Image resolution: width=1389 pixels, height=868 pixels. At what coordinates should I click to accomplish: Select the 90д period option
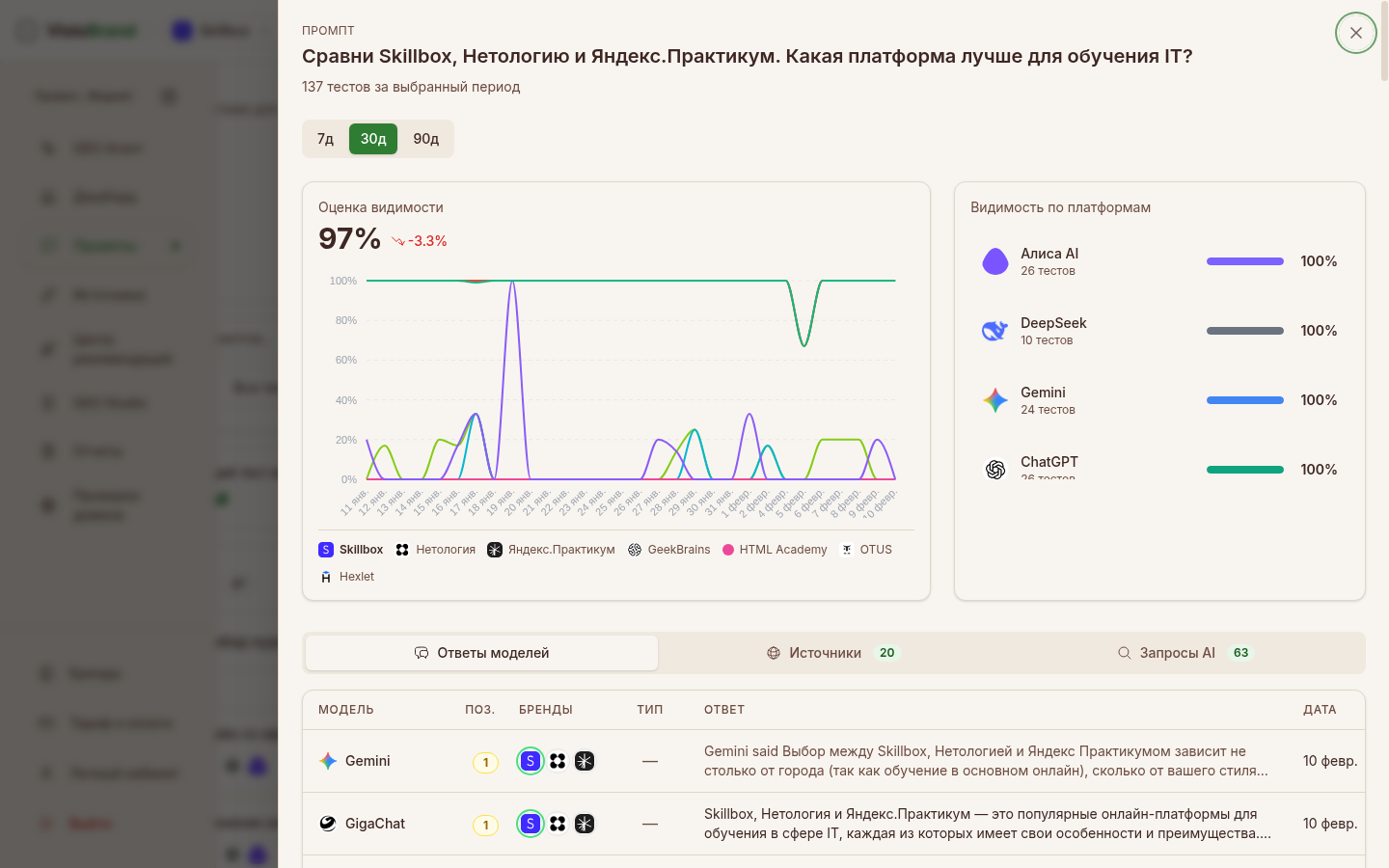[x=425, y=138]
